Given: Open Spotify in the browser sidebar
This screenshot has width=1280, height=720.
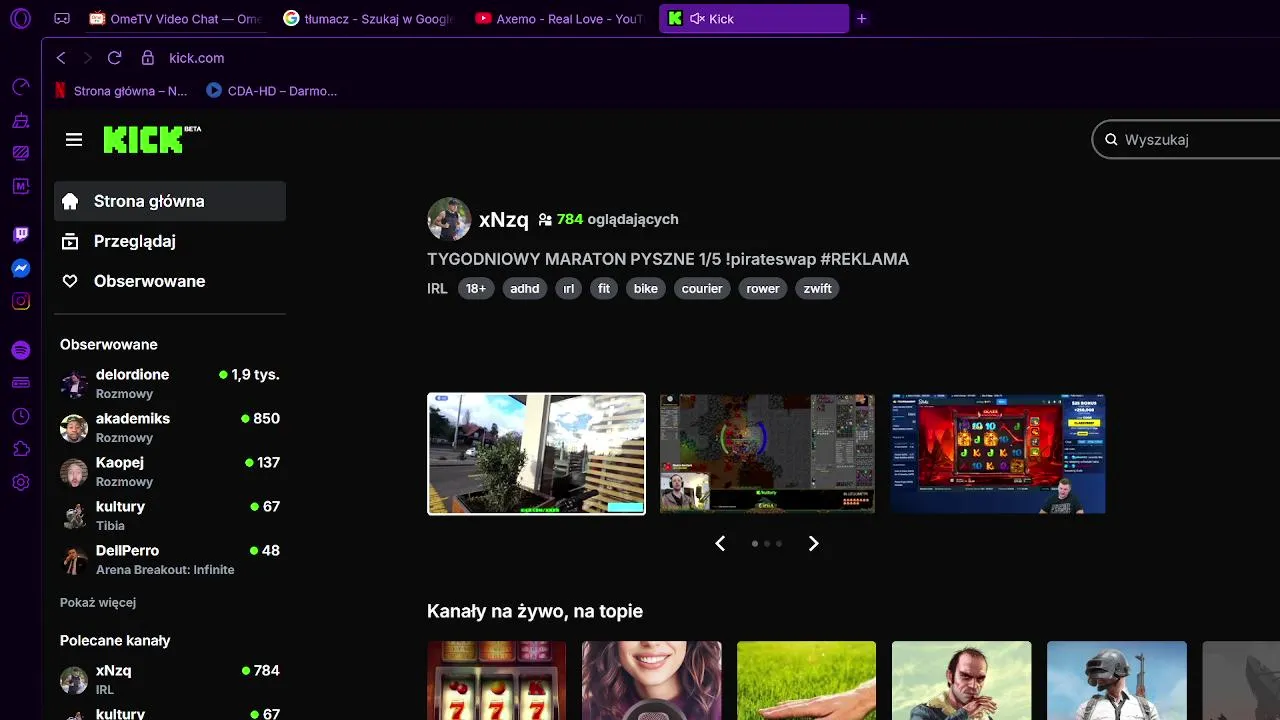Looking at the screenshot, I should [21, 350].
